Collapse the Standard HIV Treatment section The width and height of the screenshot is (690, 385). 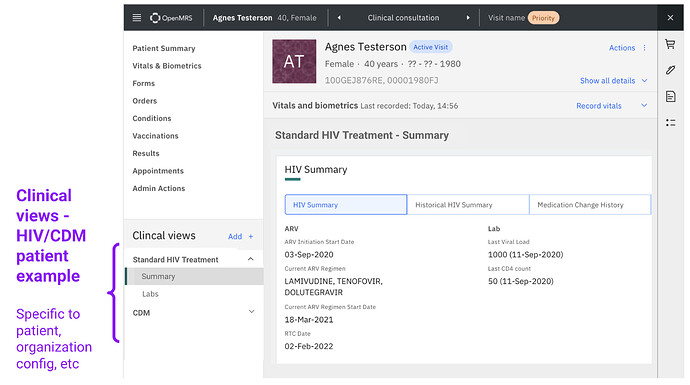tap(250, 259)
